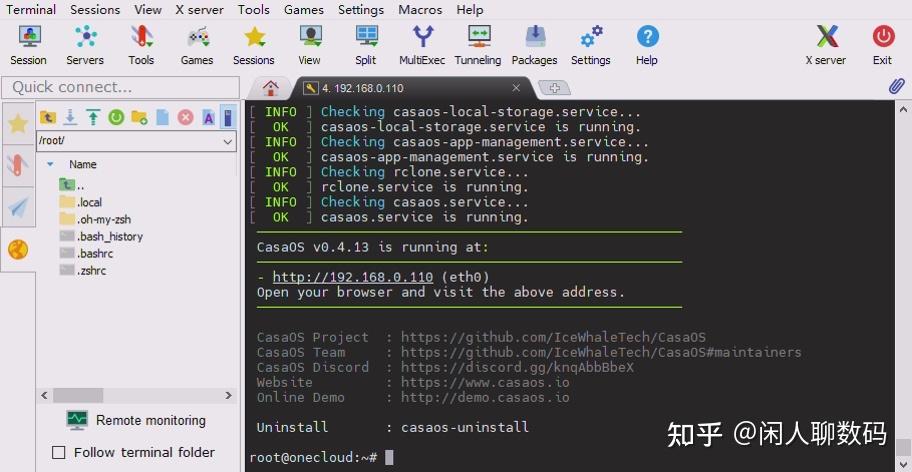Image resolution: width=912 pixels, height=472 pixels.
Task: Click the terminal scroll up arrow
Action: tap(903, 109)
